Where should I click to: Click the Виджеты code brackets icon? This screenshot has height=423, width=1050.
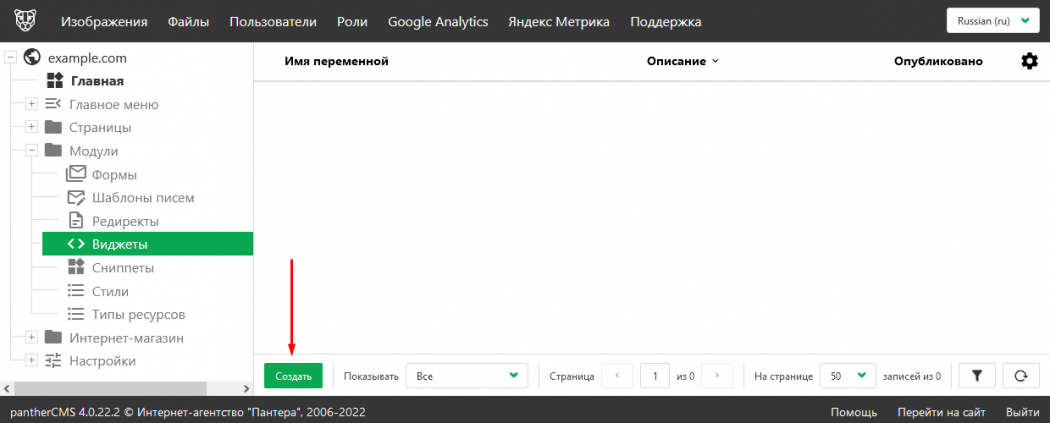point(76,244)
